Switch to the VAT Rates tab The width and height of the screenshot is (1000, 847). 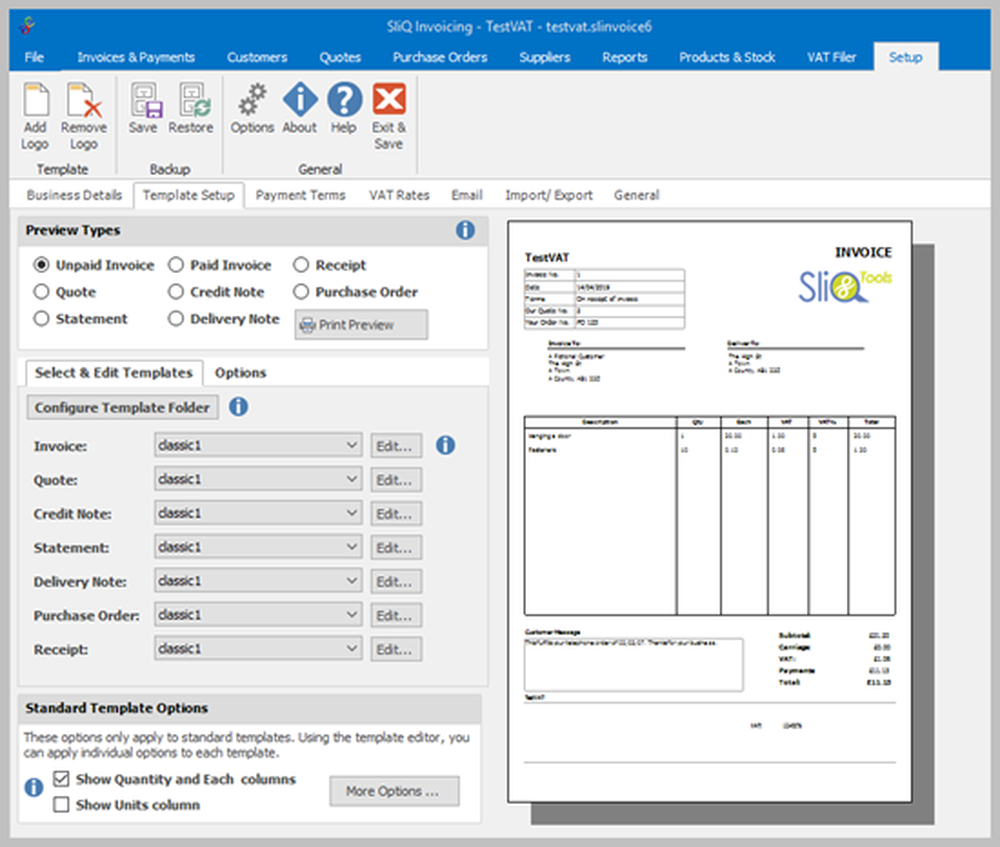click(x=398, y=195)
